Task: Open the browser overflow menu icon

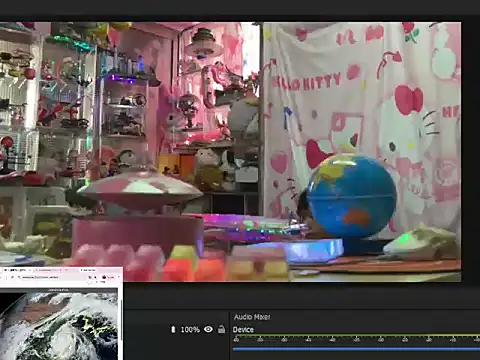Action: click(119, 277)
